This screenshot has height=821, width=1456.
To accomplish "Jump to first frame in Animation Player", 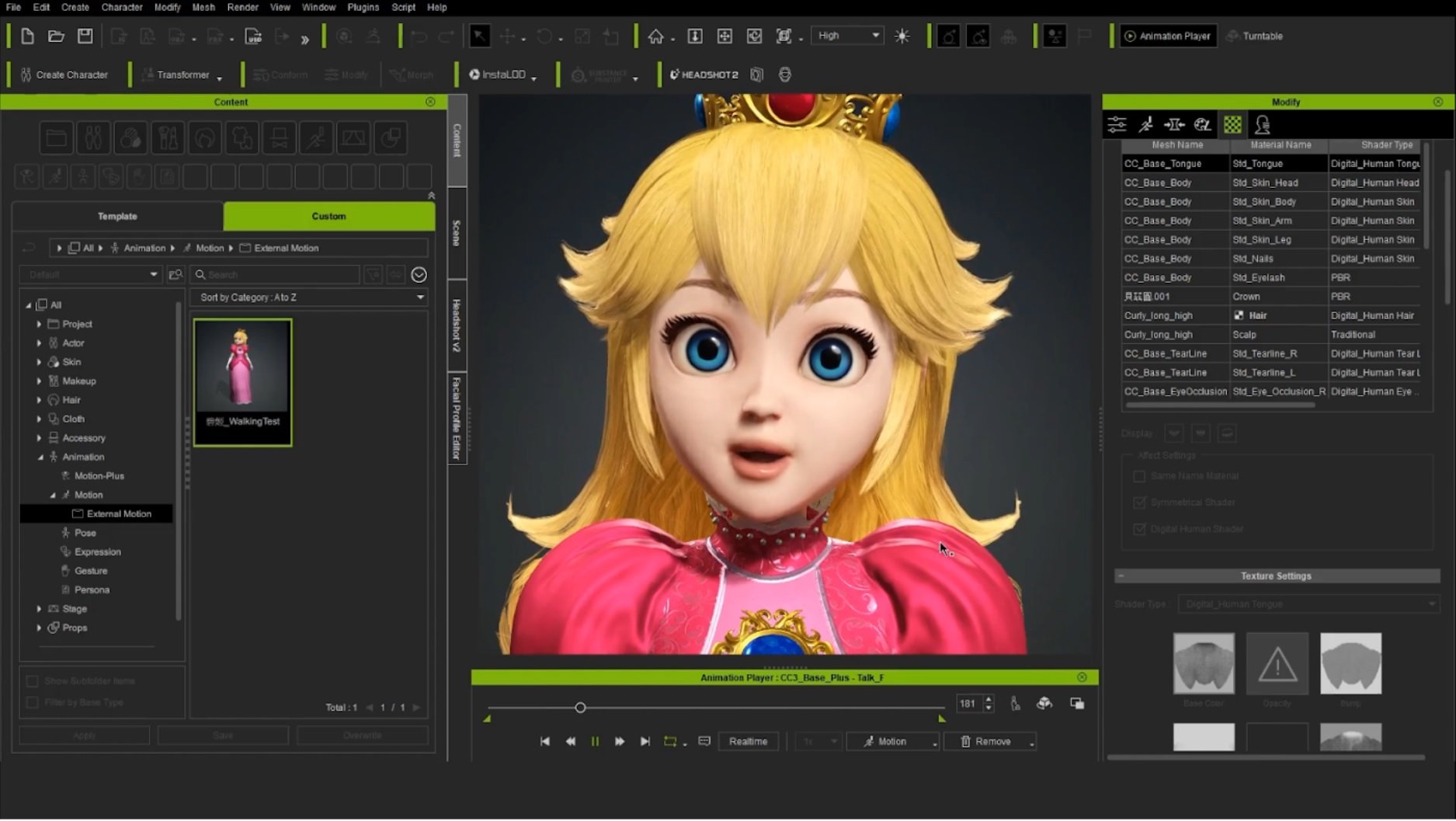I will pyautogui.click(x=545, y=742).
